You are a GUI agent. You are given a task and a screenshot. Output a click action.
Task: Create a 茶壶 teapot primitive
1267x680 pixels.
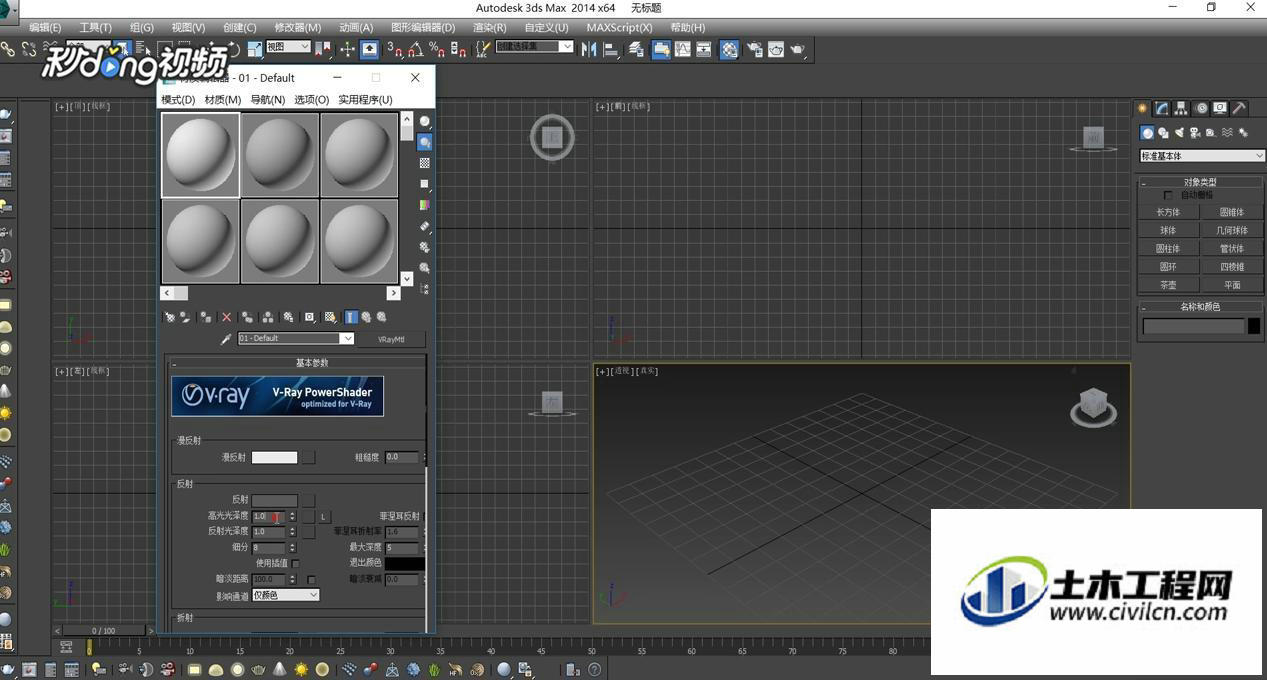click(1168, 285)
